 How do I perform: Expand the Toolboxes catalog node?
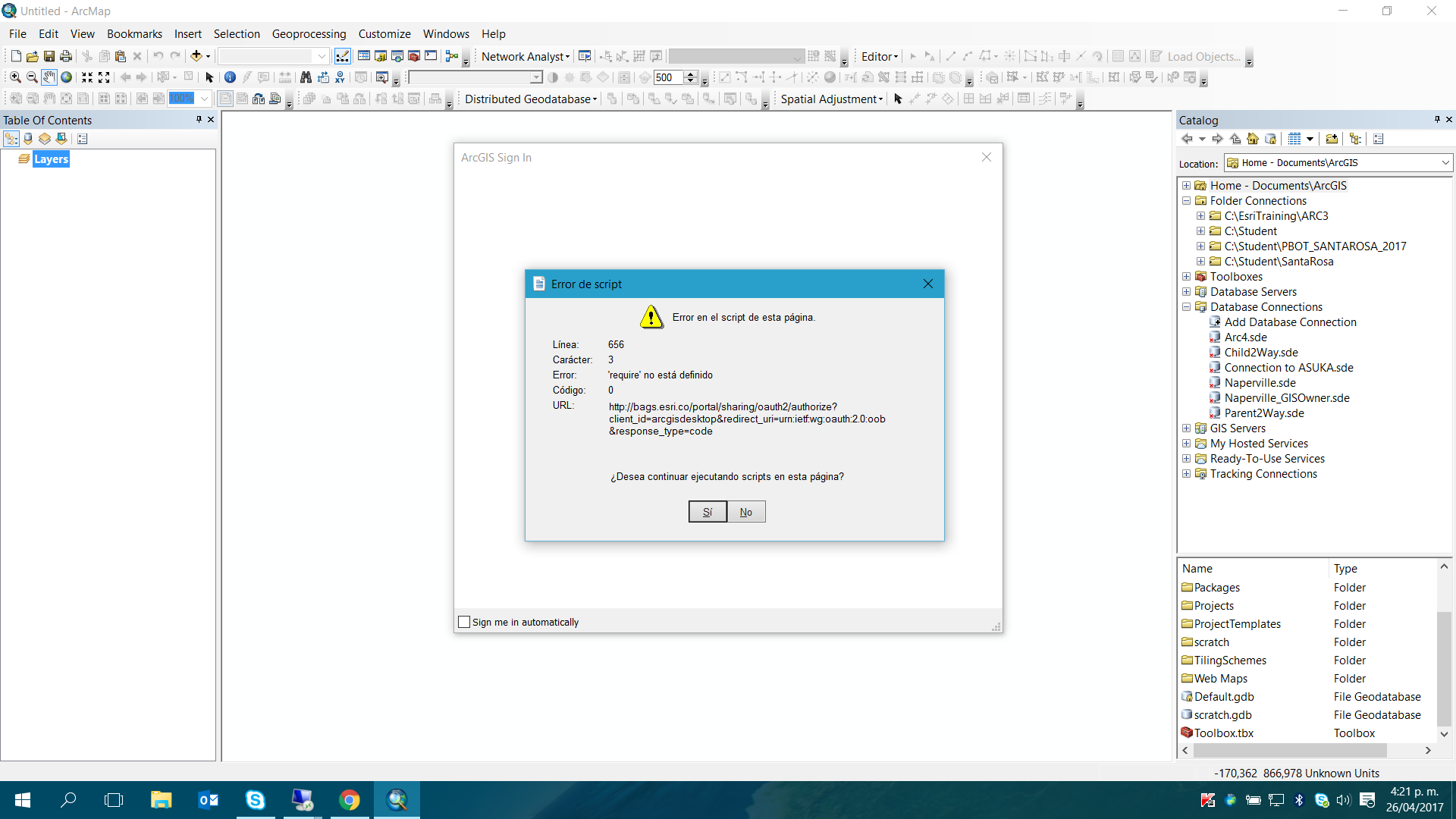pos(1186,277)
